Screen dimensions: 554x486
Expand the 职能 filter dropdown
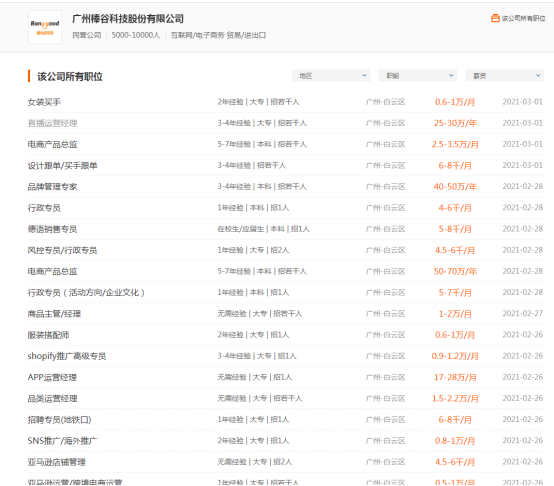(418, 76)
